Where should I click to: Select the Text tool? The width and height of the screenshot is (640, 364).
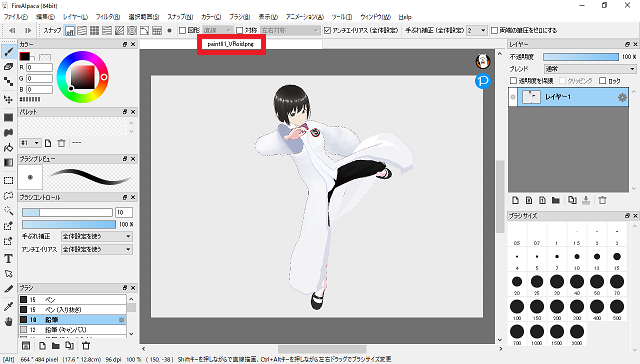click(x=8, y=258)
